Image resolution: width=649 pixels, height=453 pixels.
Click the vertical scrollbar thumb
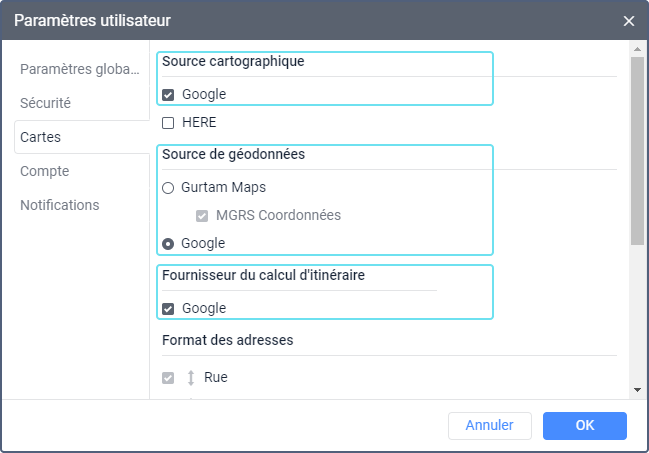(637, 150)
